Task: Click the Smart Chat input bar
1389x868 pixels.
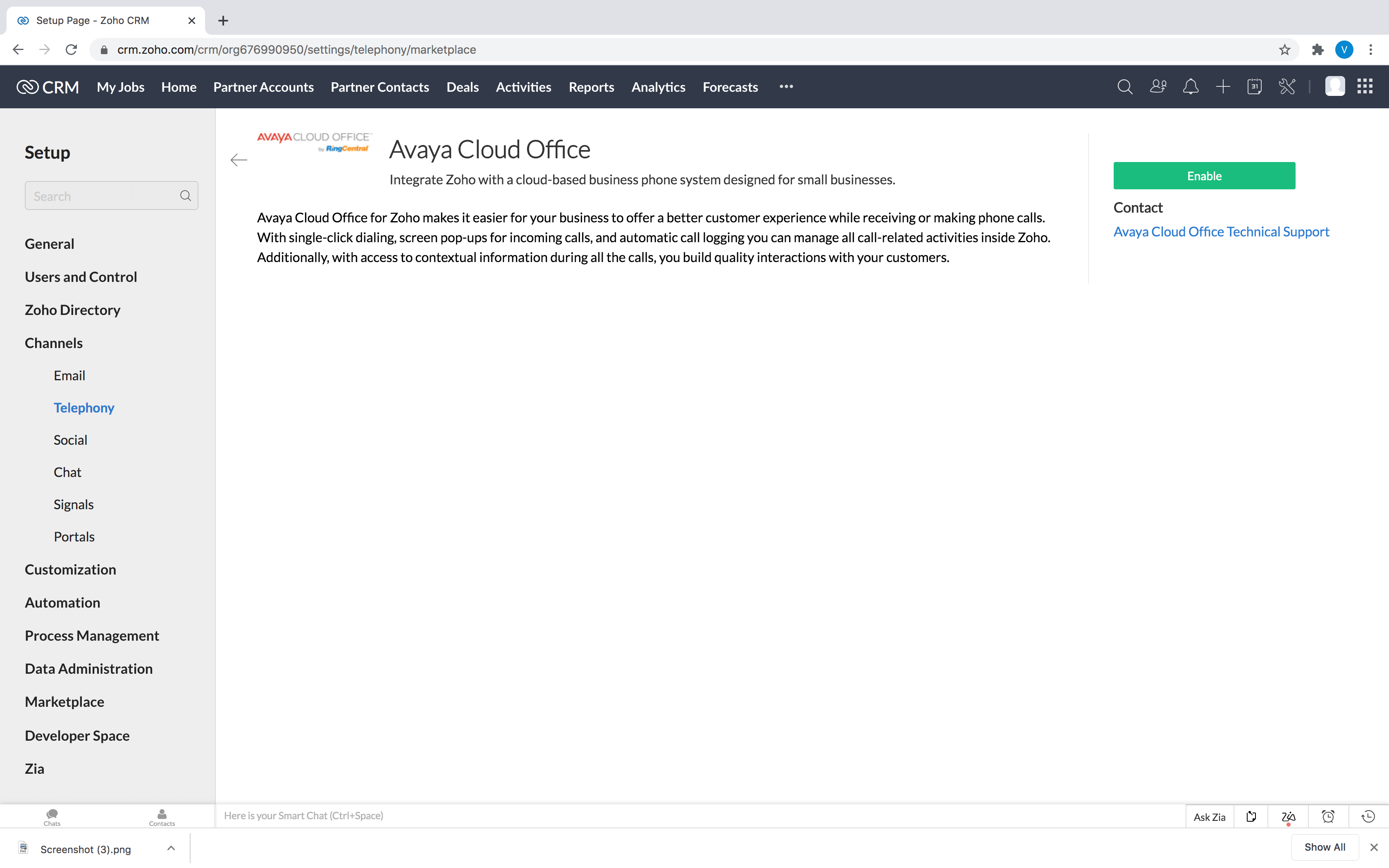Action: tap(700, 816)
